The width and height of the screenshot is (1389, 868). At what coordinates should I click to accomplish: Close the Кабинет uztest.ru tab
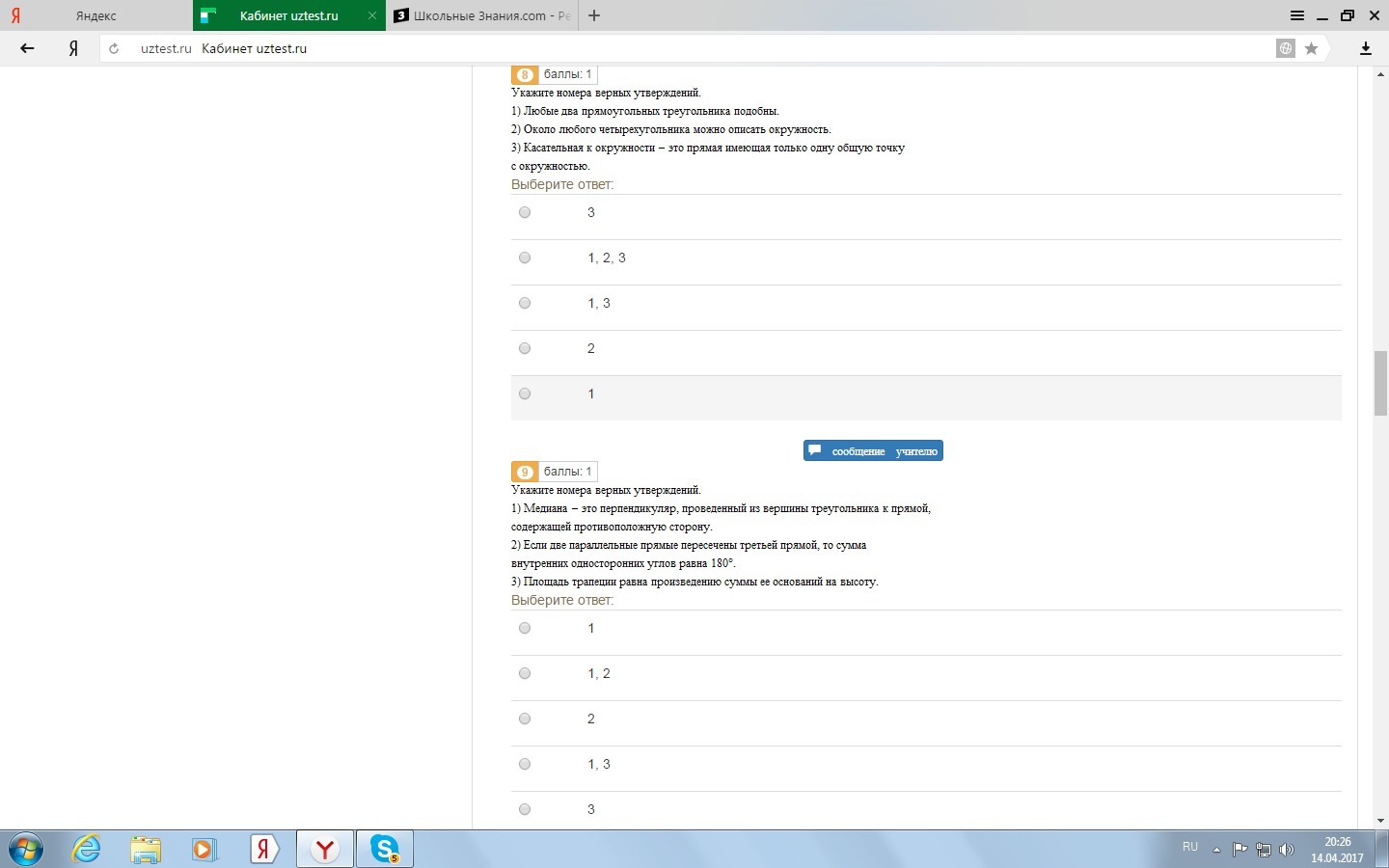372,15
